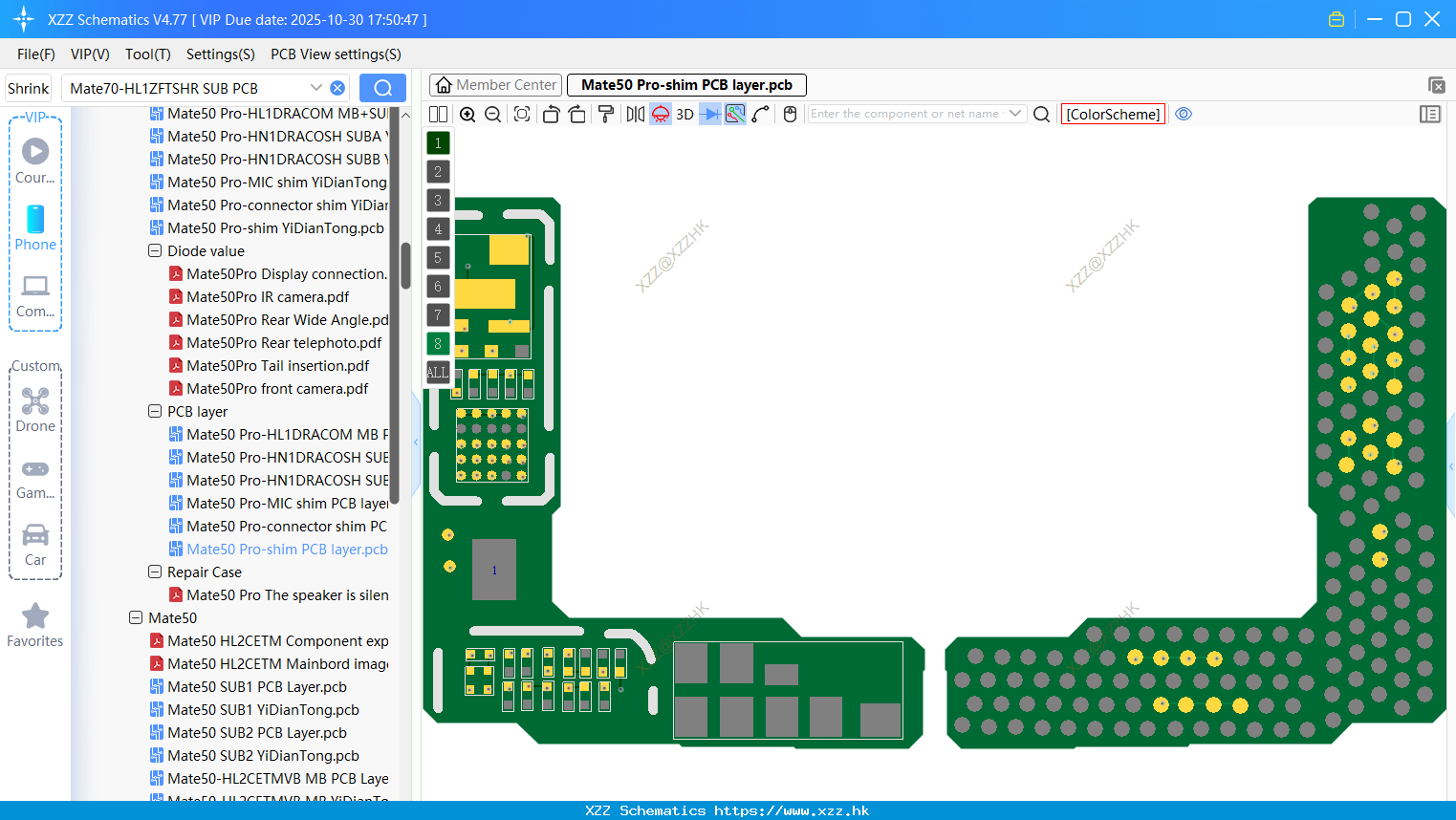The height and width of the screenshot is (820, 1456).
Task: Toggle the diode symbol display icon
Action: [710, 114]
